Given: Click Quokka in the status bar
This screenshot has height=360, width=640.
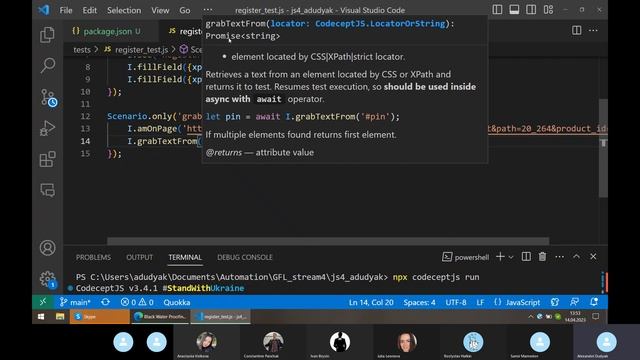Looking at the screenshot, I should point(177,302).
